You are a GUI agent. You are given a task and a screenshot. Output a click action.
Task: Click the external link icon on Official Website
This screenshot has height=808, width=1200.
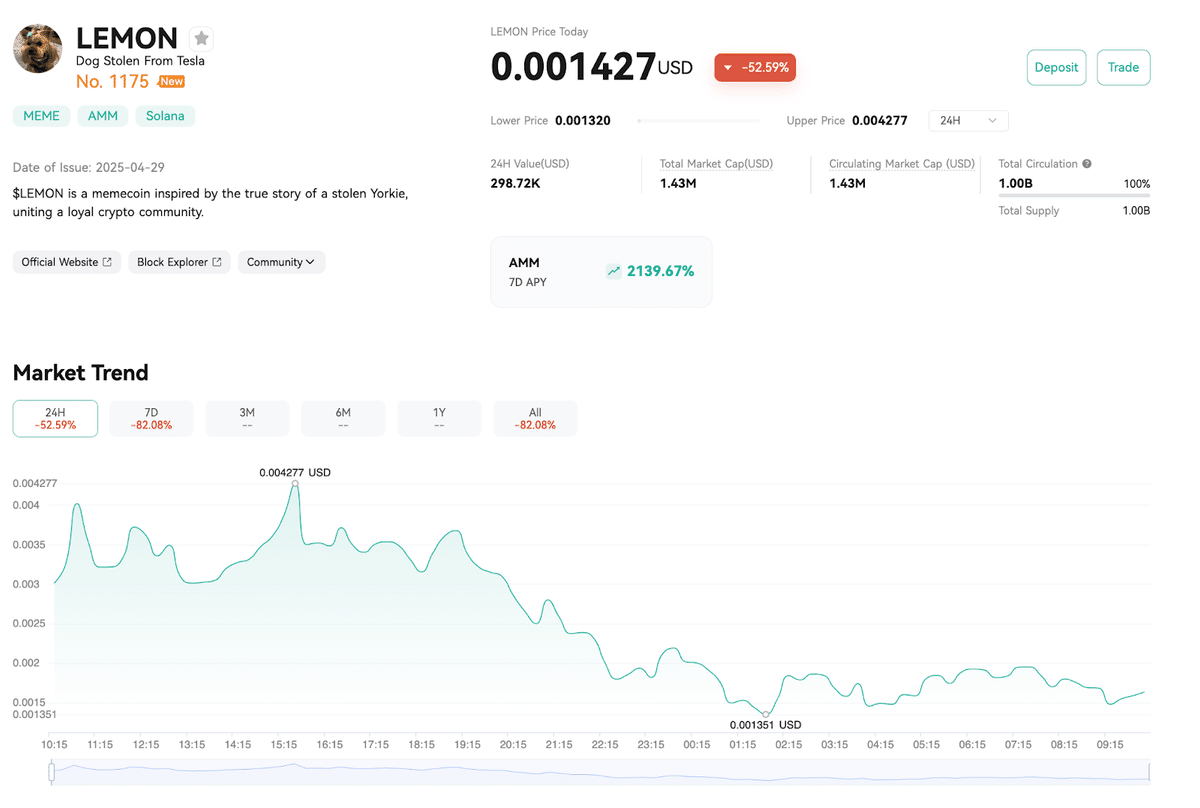[x=106, y=261]
